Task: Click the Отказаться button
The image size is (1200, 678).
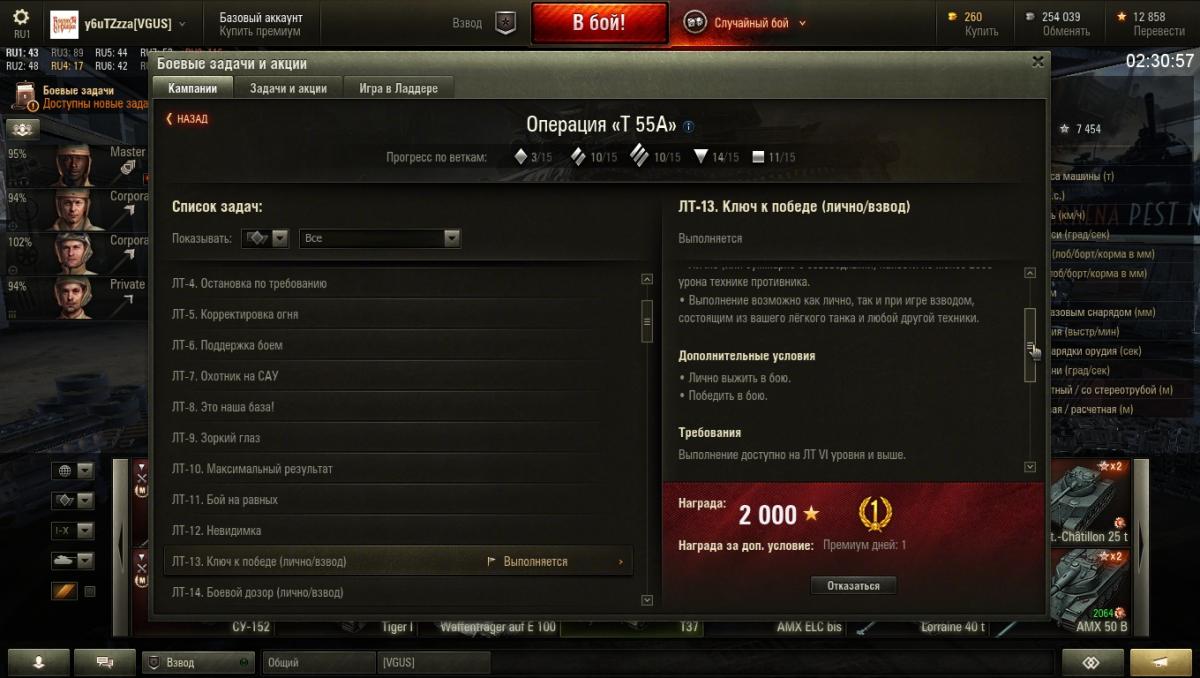Action: pyautogui.click(x=853, y=586)
